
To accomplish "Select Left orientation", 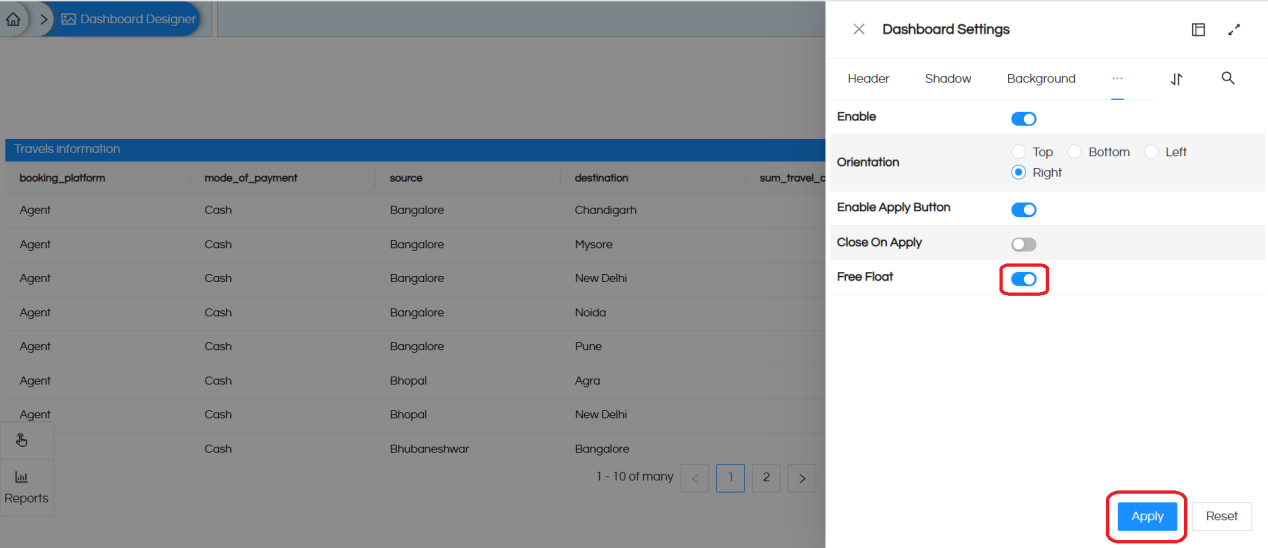I will coord(1151,152).
